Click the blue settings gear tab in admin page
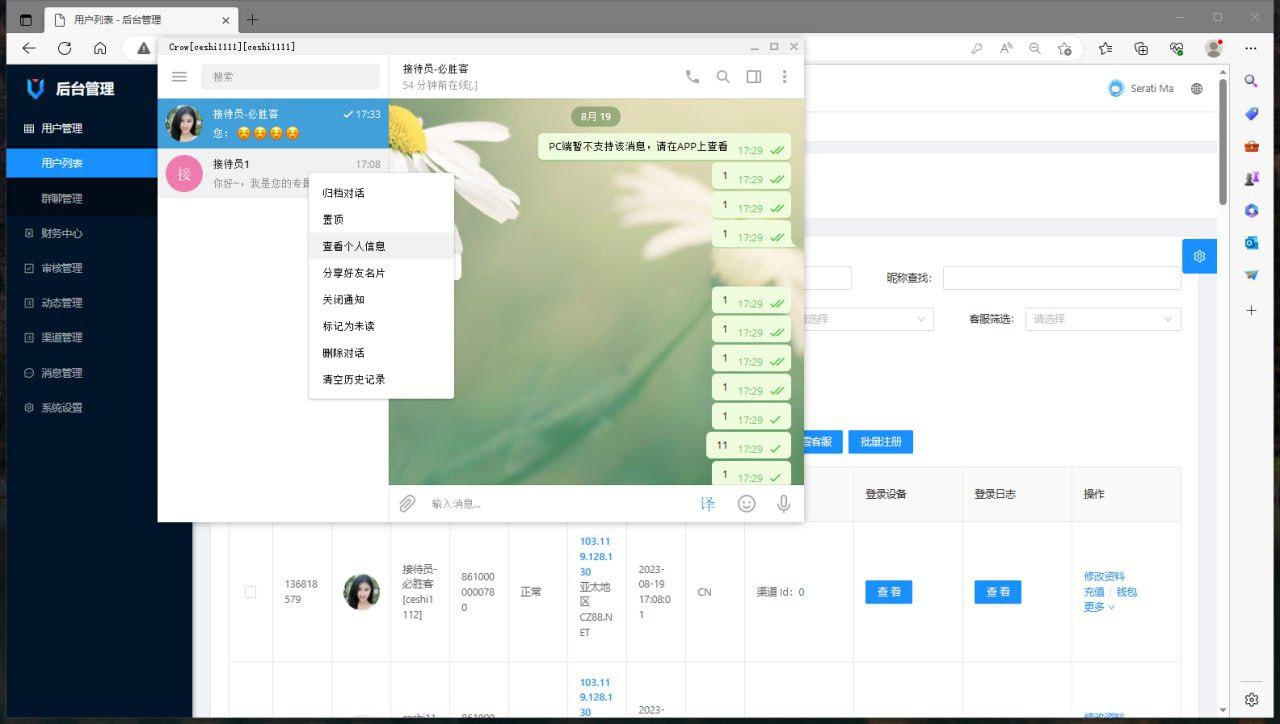Screen dimensions: 1280x724 (1199, 256)
